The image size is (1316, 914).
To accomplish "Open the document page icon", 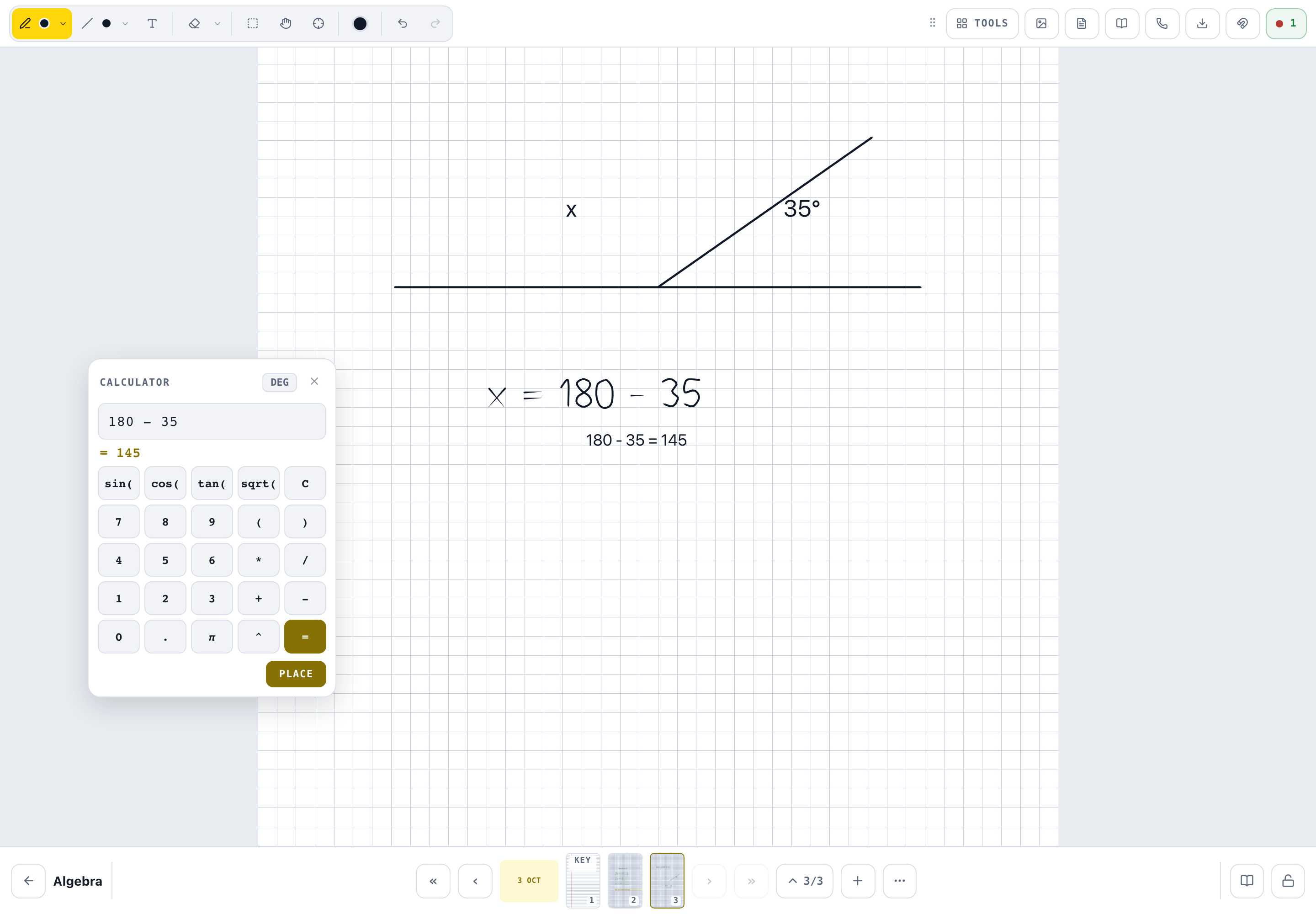I will click(x=1081, y=23).
